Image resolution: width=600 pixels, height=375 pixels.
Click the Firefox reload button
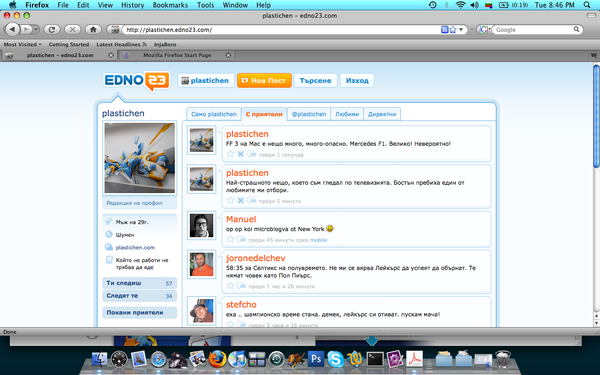click(52, 29)
